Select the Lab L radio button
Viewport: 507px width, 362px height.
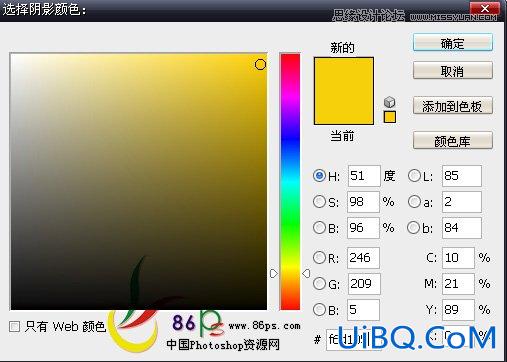[x=414, y=176]
